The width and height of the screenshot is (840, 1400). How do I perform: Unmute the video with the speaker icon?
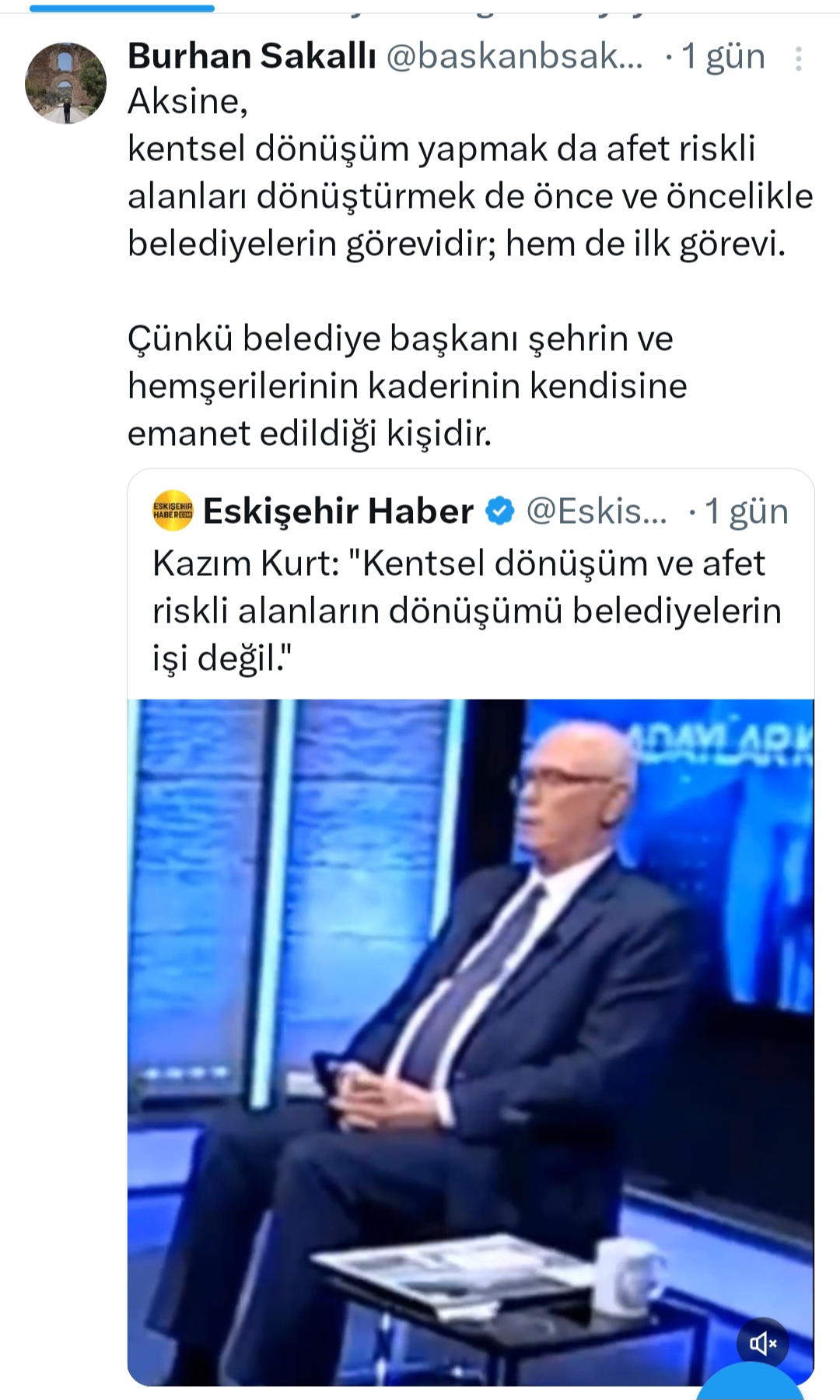pyautogui.click(x=763, y=1342)
